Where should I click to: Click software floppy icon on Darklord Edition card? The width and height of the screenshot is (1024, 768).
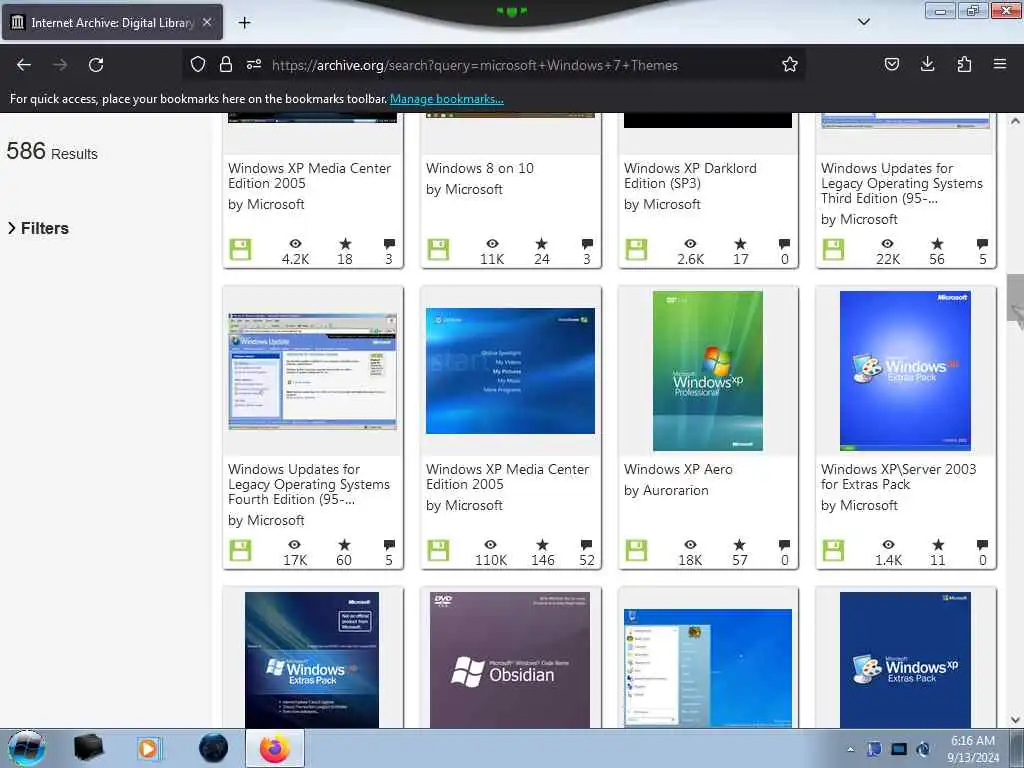coord(636,249)
